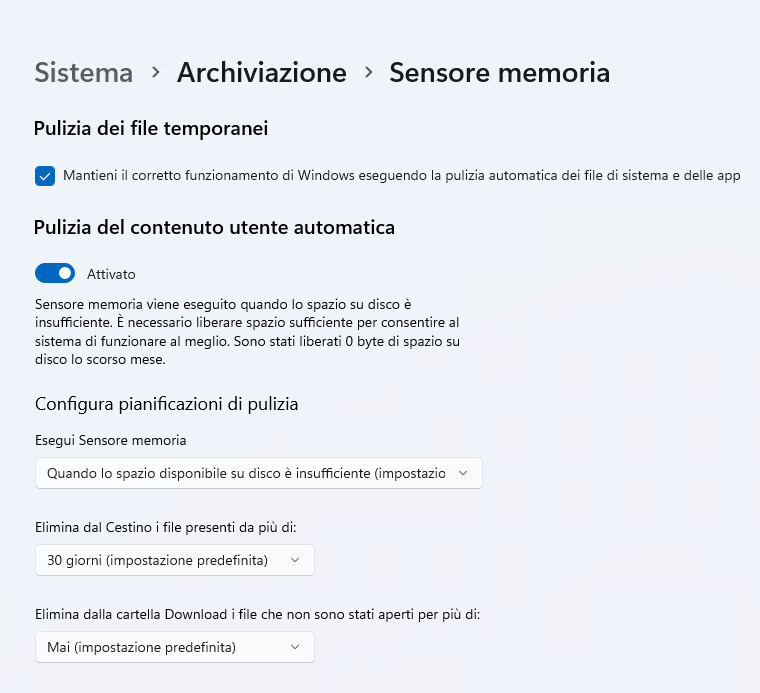Go back to Sistema breadcrumb
This screenshot has width=760, height=693.
83,73
